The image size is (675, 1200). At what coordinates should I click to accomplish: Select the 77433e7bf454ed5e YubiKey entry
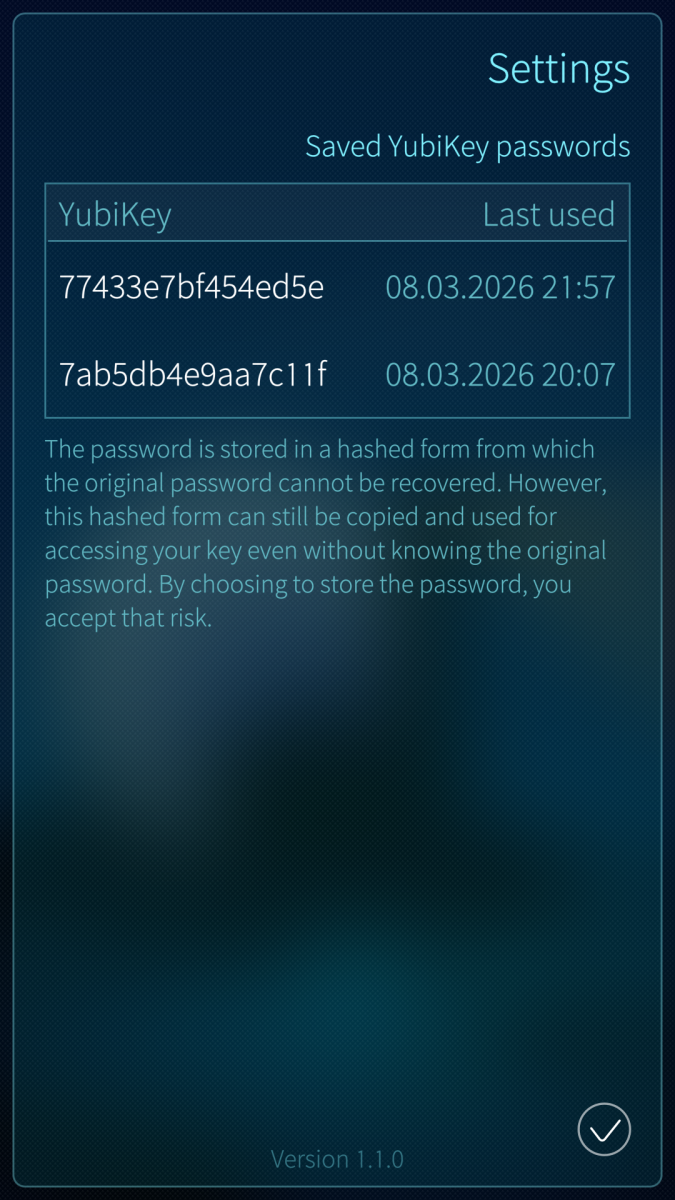[x=337, y=288]
